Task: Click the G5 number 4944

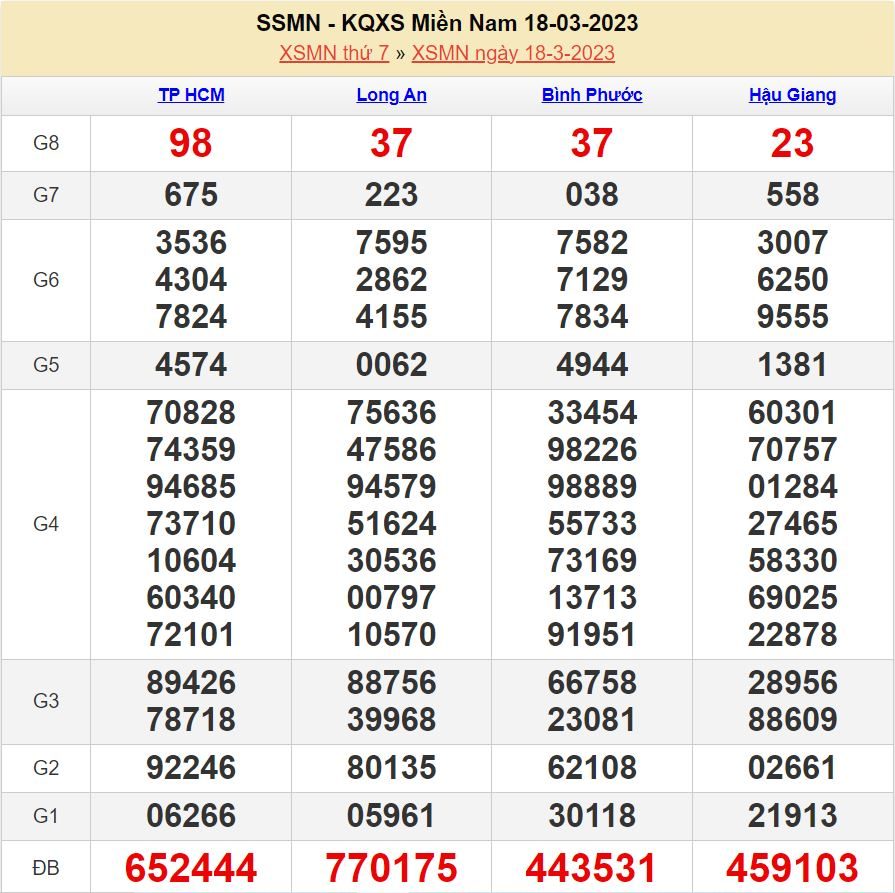Action: tap(592, 365)
